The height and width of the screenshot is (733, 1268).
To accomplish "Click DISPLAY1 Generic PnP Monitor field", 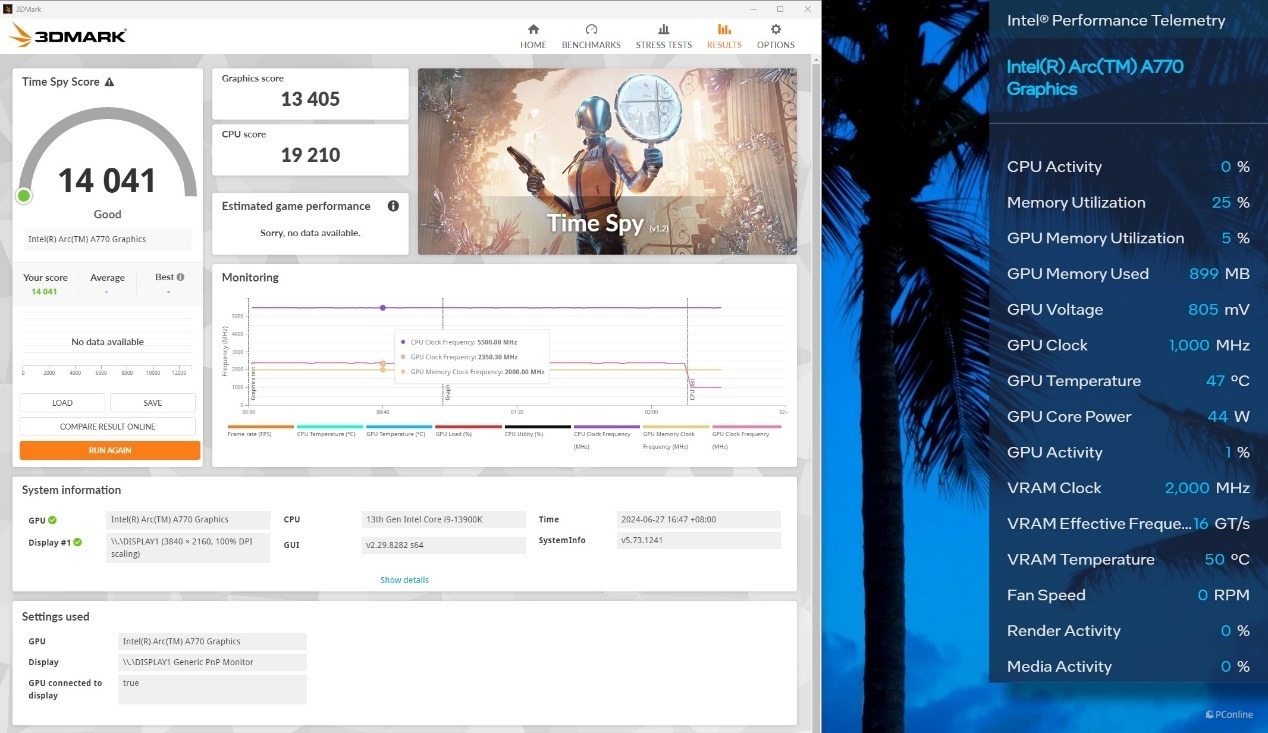I will click(213, 663).
